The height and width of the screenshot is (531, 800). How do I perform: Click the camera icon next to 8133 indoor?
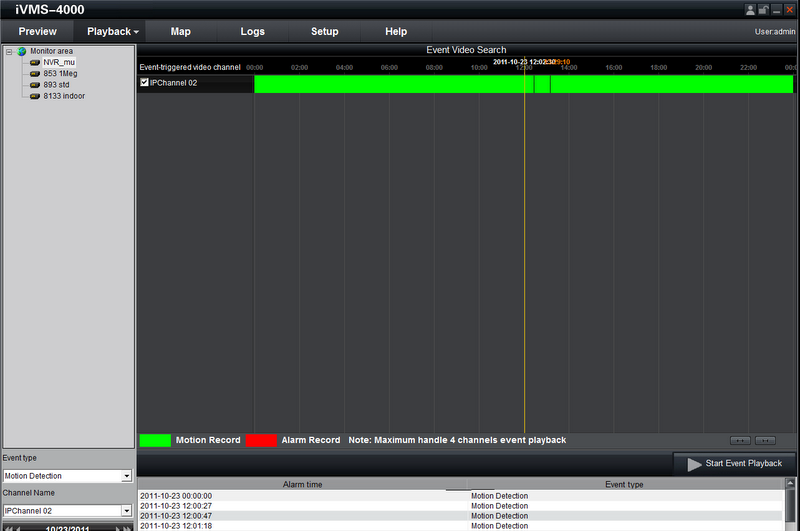[x=35, y=96]
